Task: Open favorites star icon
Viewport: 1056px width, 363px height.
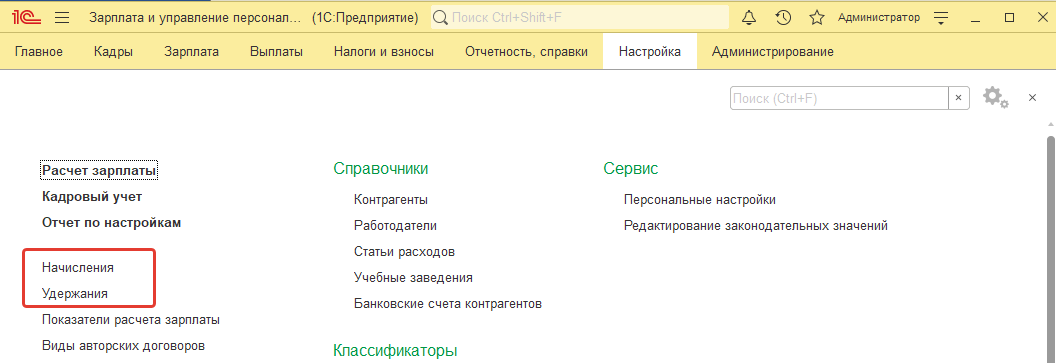Action: tap(816, 18)
